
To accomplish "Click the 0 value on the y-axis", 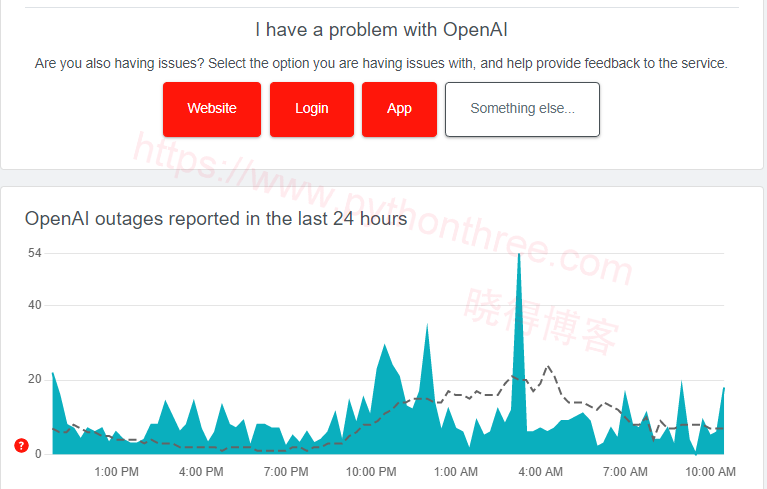I will coord(38,454).
